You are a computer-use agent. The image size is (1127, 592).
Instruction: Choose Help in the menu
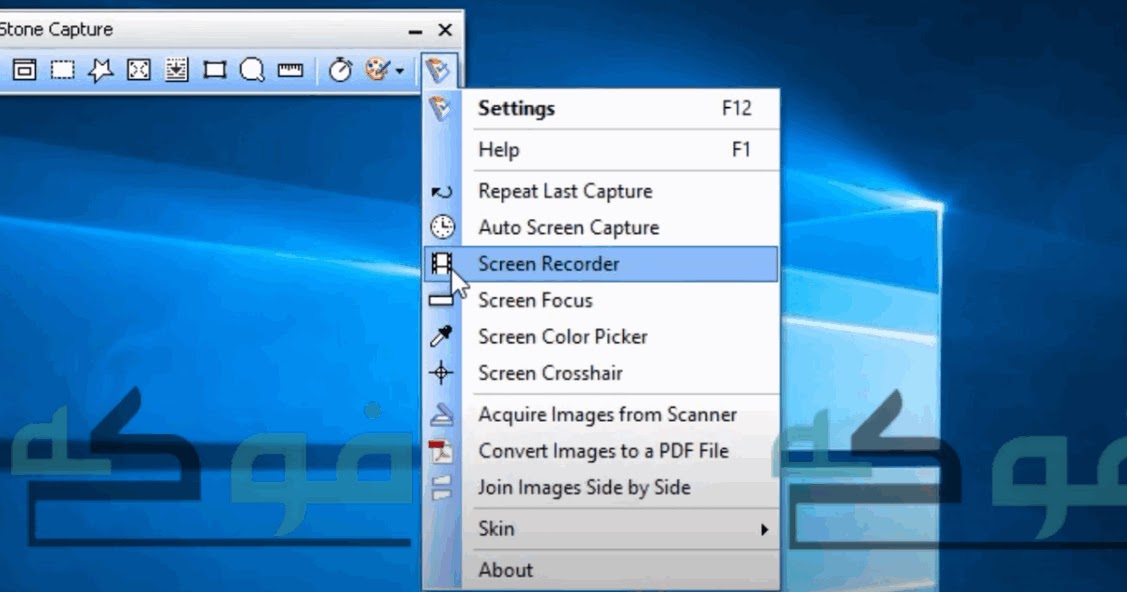601,149
